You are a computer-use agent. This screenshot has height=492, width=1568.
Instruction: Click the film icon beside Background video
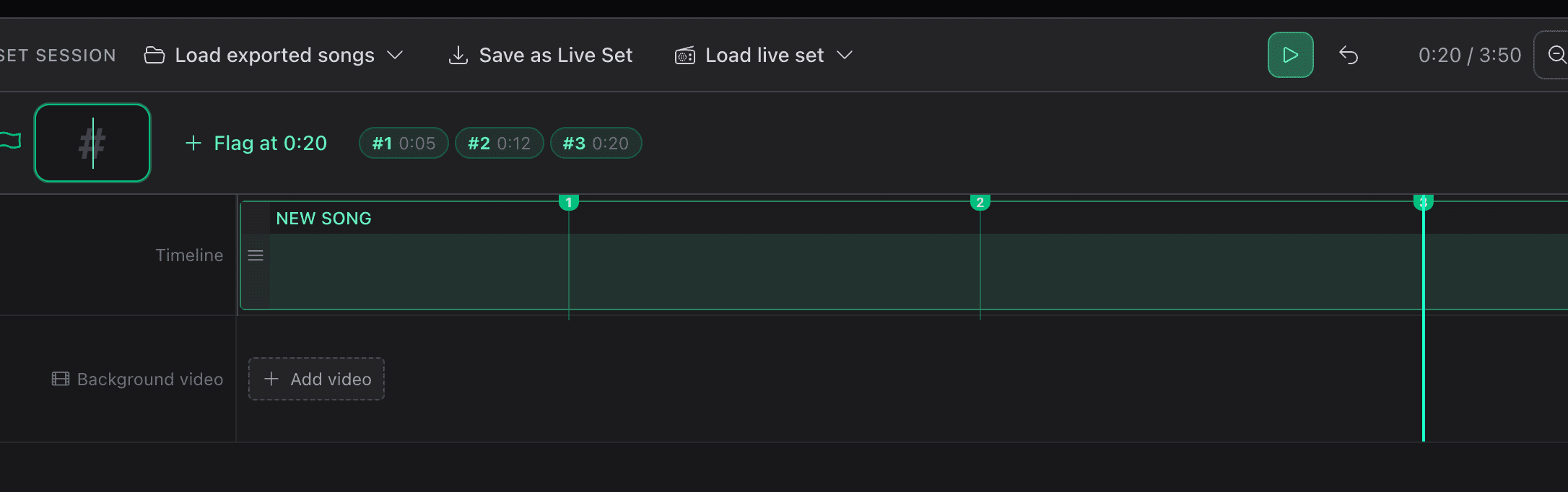(61, 379)
